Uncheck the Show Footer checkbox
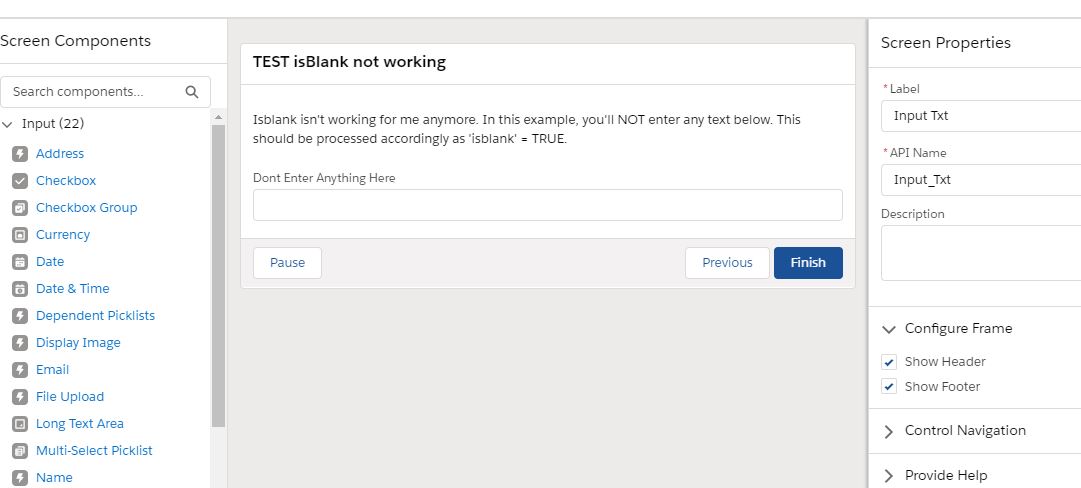Viewport: 1081px width, 488px height. [889, 387]
